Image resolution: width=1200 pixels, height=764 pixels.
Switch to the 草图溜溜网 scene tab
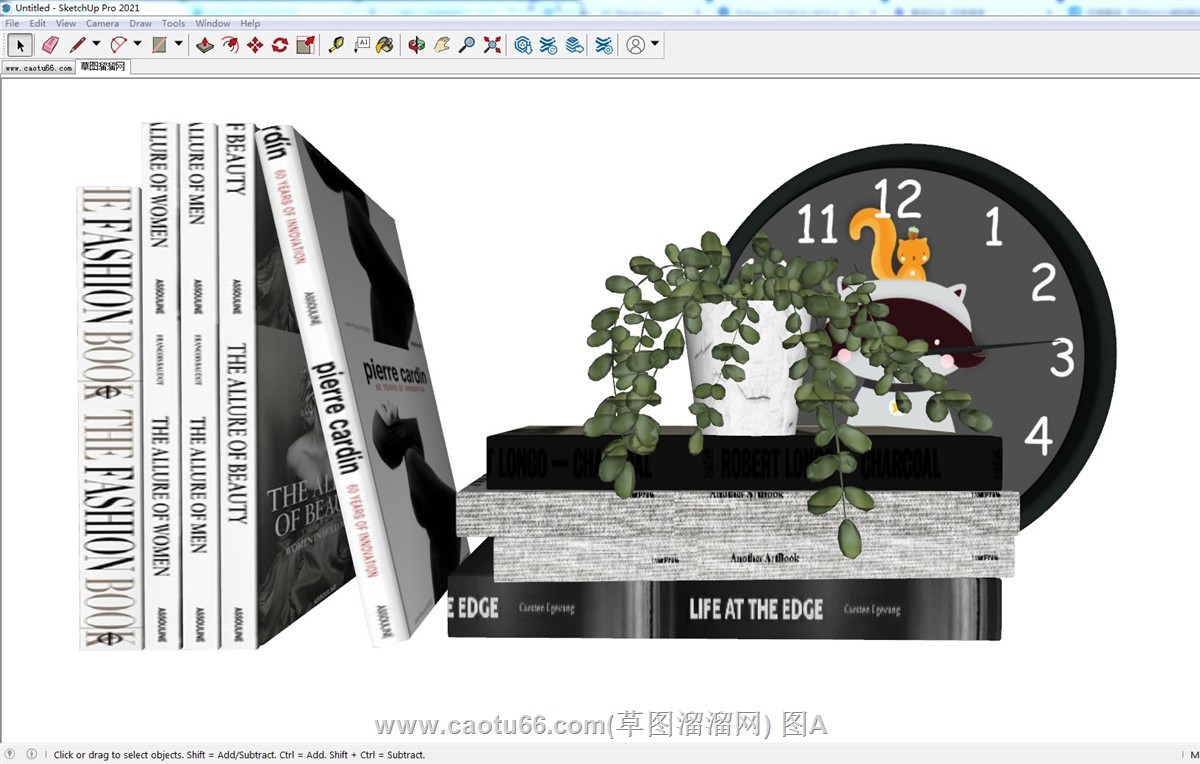(103, 68)
